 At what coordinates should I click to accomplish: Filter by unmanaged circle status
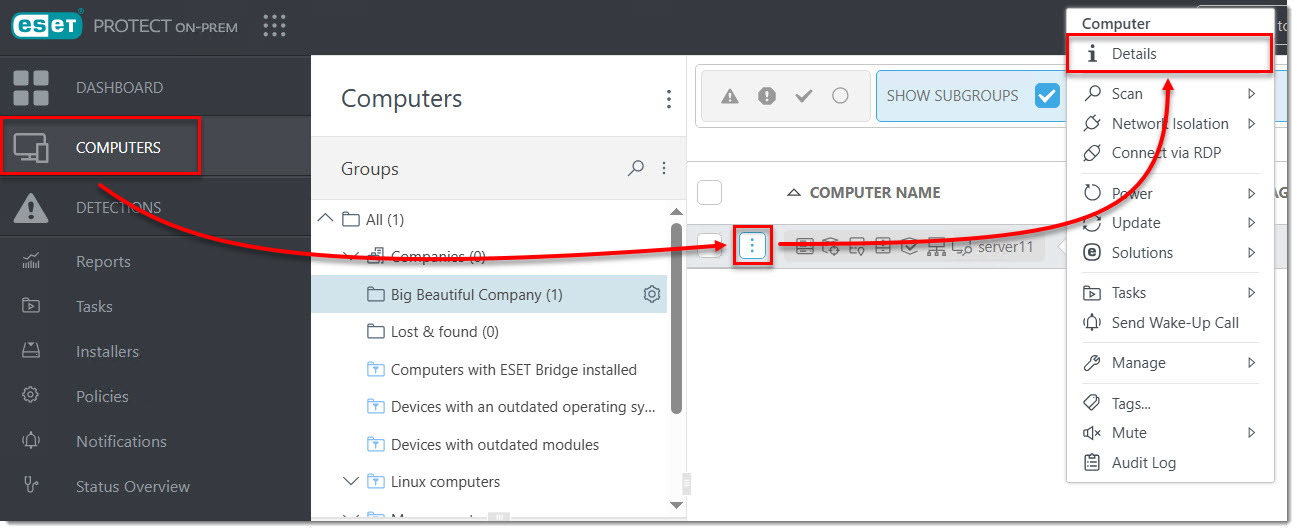pos(840,96)
